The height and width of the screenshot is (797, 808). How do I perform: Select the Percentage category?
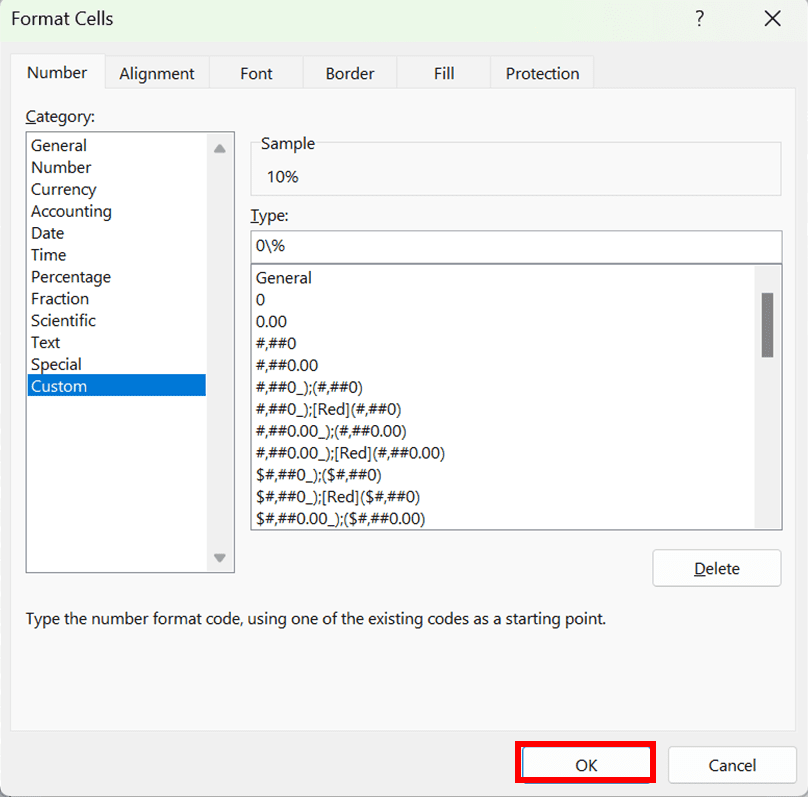(x=116, y=277)
